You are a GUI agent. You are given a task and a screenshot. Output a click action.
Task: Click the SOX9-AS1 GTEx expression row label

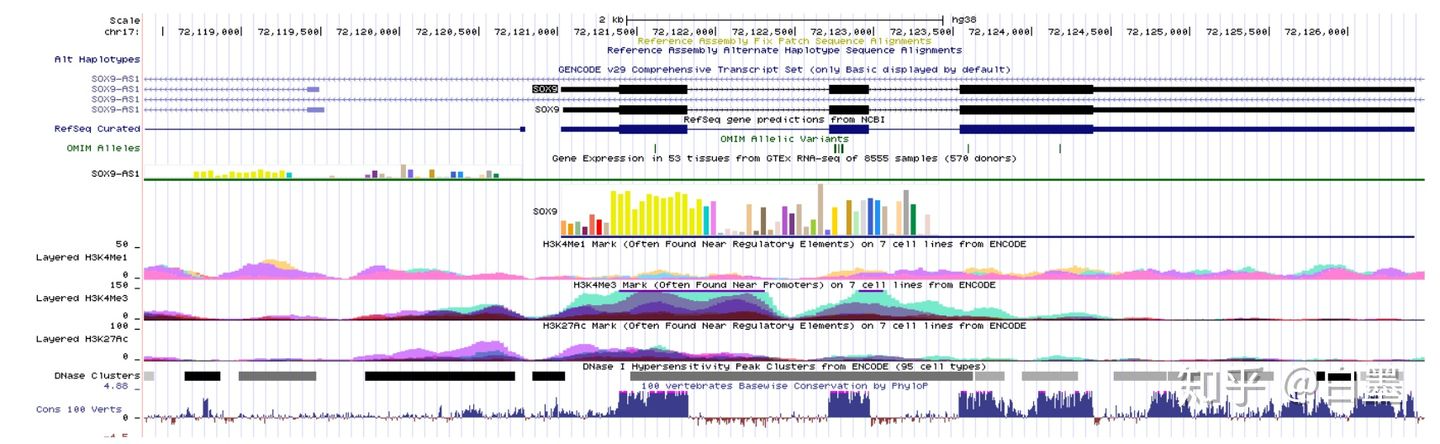coord(116,173)
